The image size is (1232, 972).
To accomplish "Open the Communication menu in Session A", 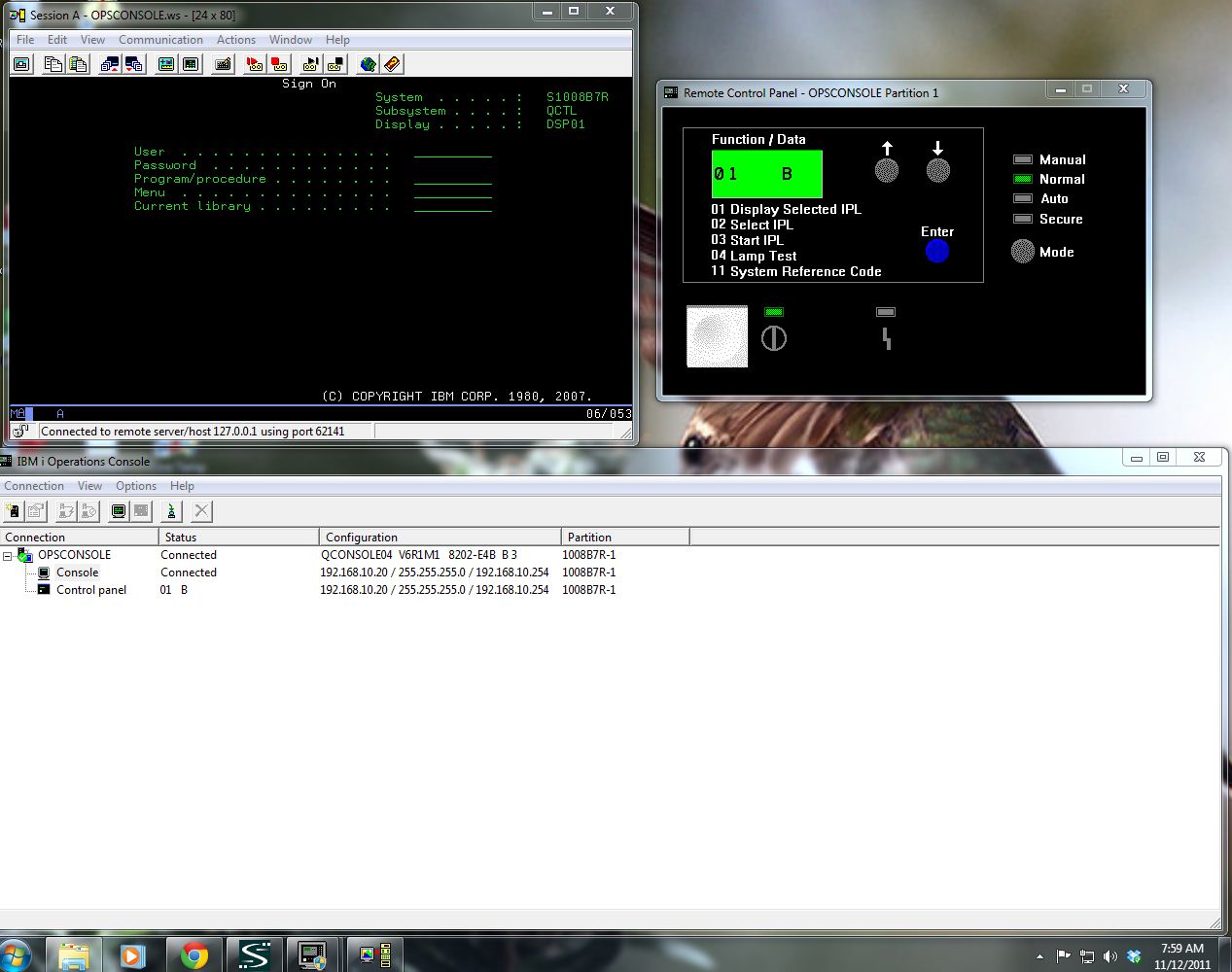I will [x=160, y=40].
